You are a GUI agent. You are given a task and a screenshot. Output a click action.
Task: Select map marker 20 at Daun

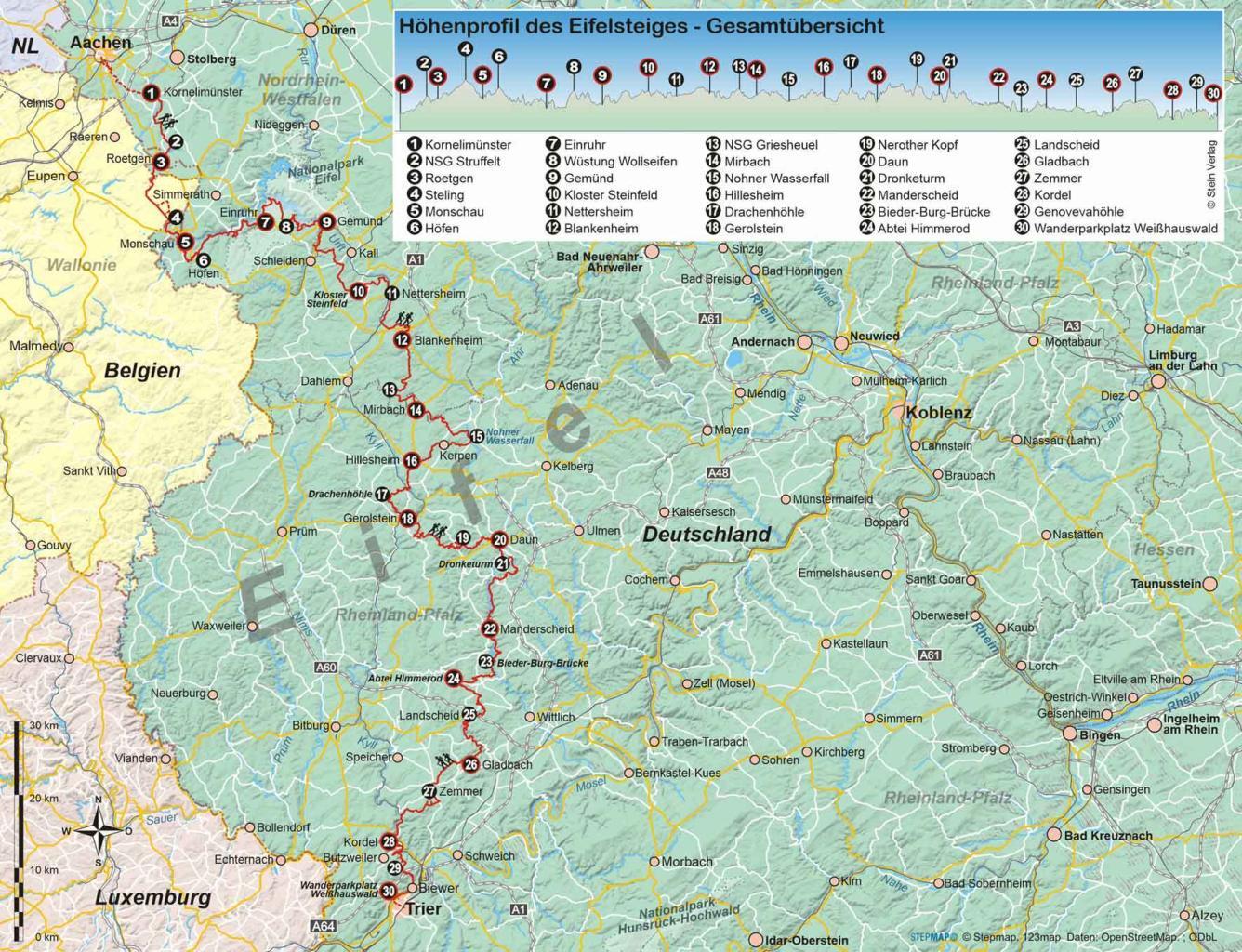[499, 540]
